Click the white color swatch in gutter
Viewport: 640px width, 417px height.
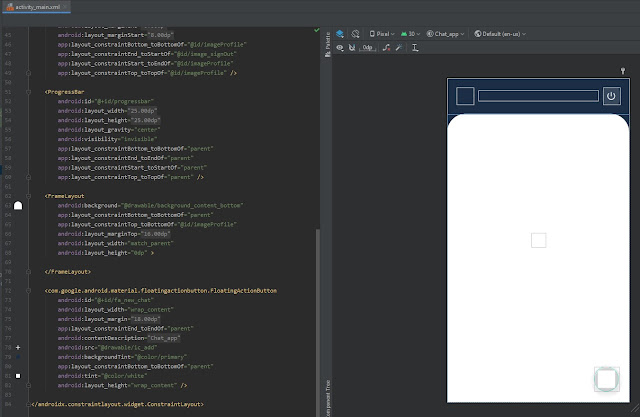(x=17, y=375)
